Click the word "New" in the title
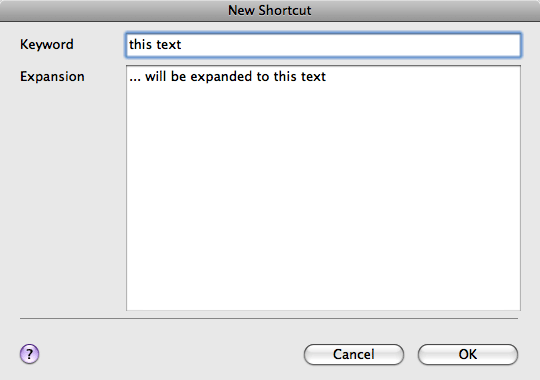This screenshot has height=380, width=540. 241,10
